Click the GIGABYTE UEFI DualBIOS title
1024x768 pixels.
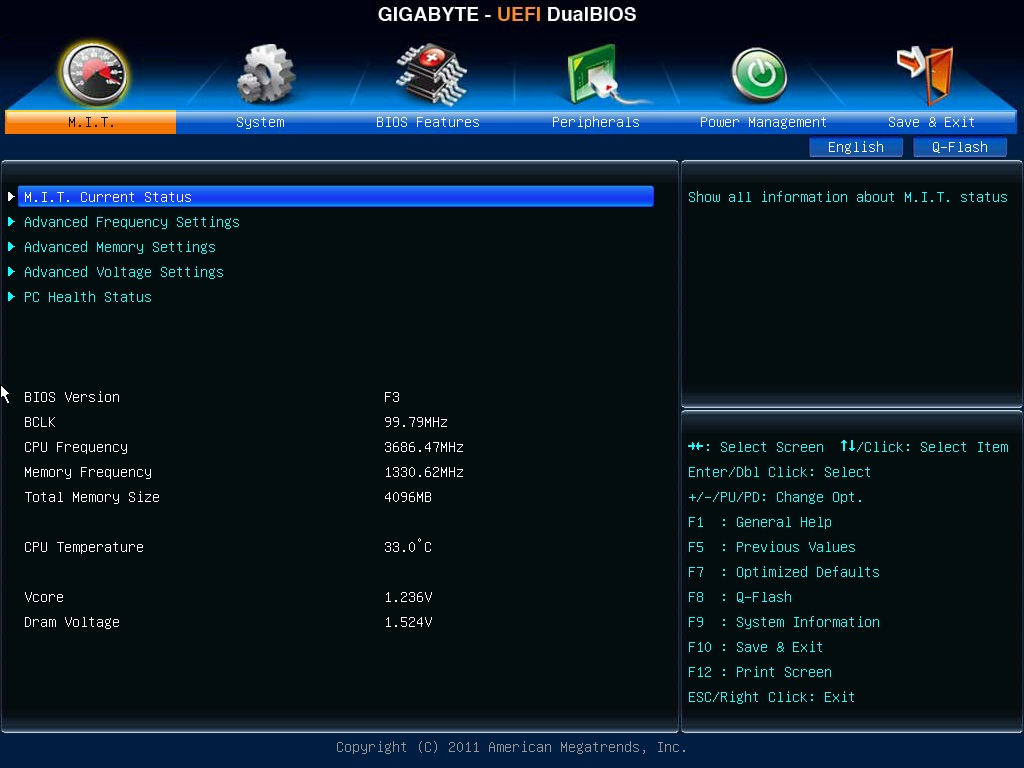coord(507,14)
